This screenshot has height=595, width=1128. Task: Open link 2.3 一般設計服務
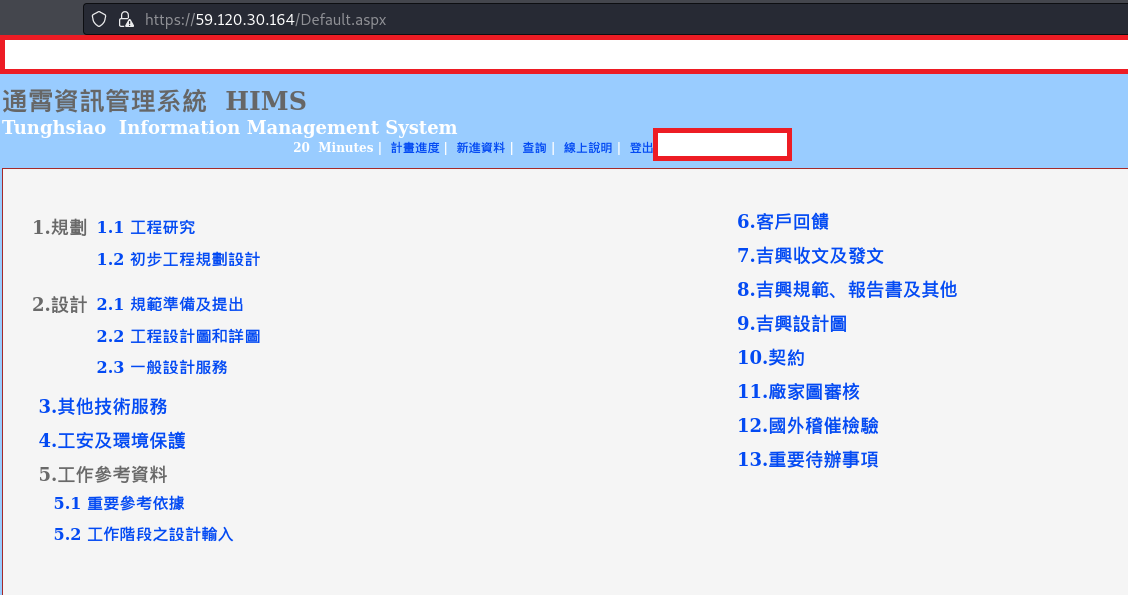tap(162, 367)
